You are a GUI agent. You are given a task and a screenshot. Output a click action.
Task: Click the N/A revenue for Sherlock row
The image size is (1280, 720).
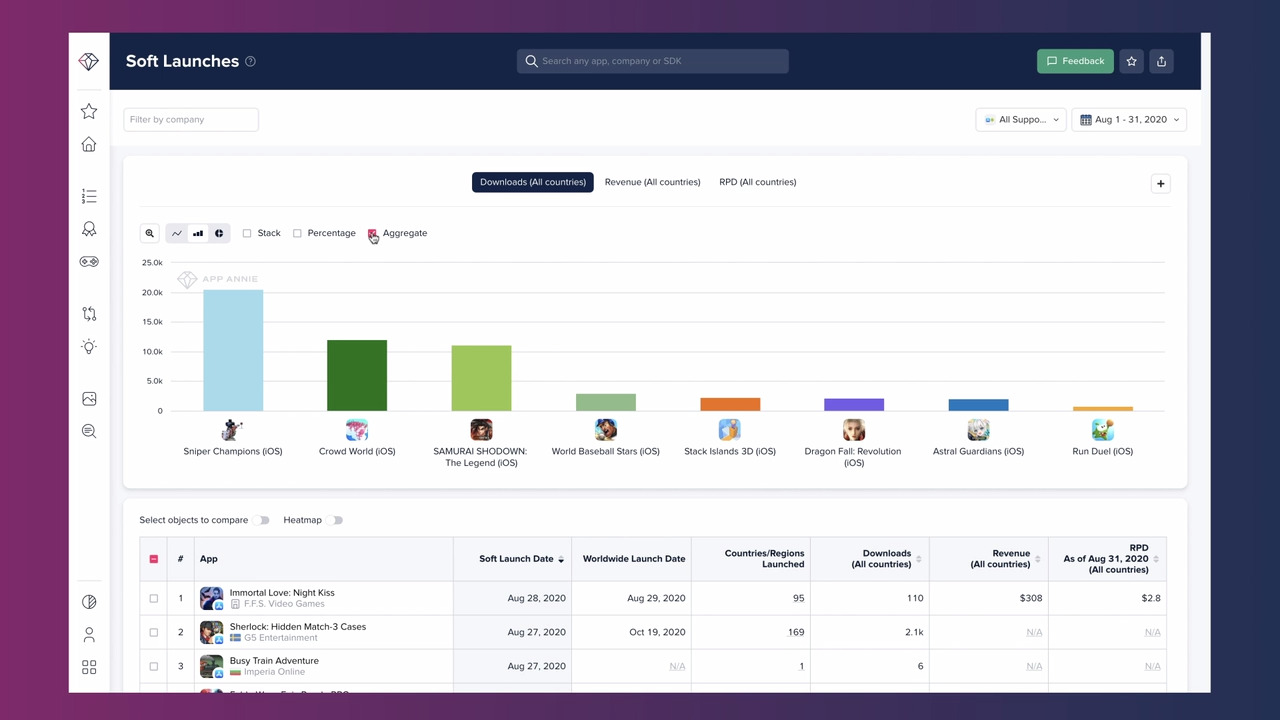click(x=1034, y=632)
